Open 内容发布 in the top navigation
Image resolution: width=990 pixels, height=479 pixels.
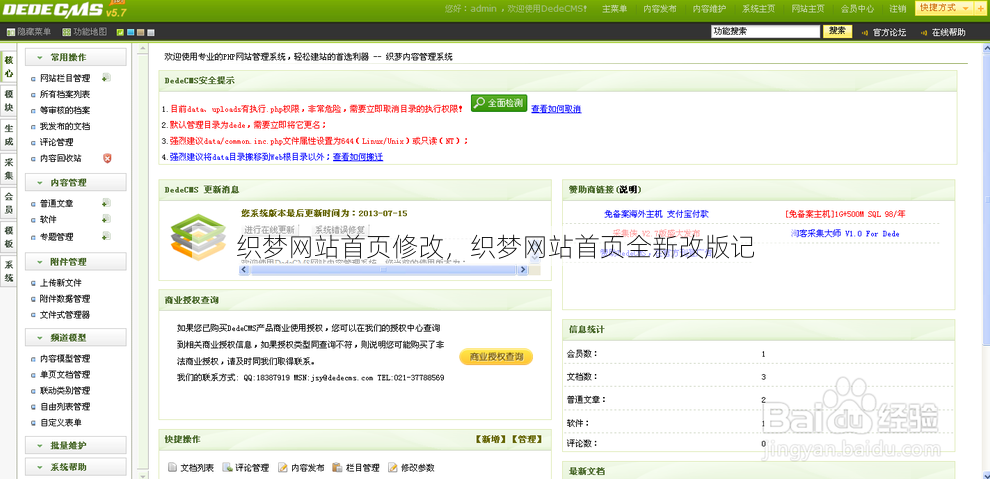660,9
